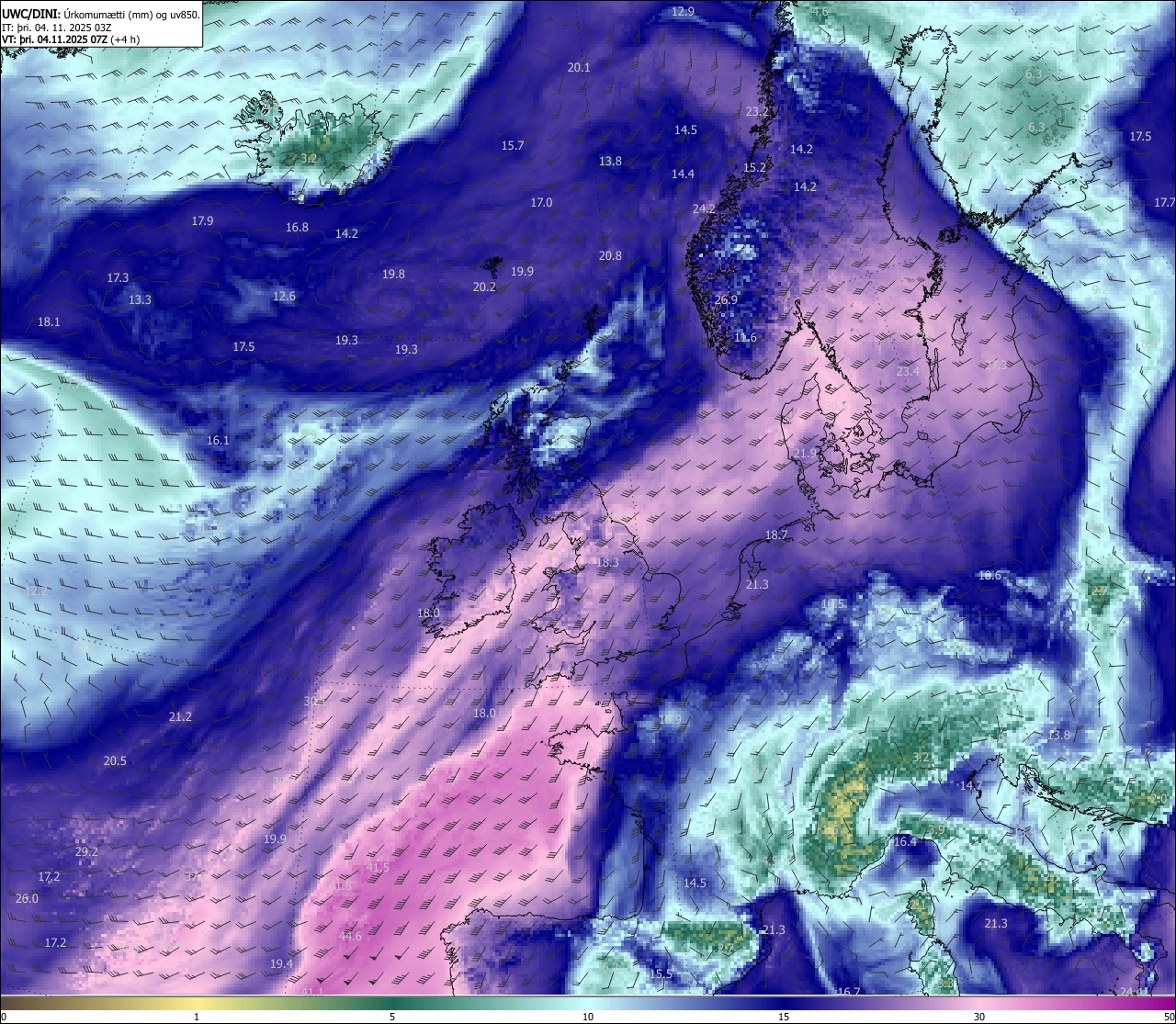This screenshot has height=1024, width=1176.
Task: Click the colorbar tick label 50
Action: 1169,1017
